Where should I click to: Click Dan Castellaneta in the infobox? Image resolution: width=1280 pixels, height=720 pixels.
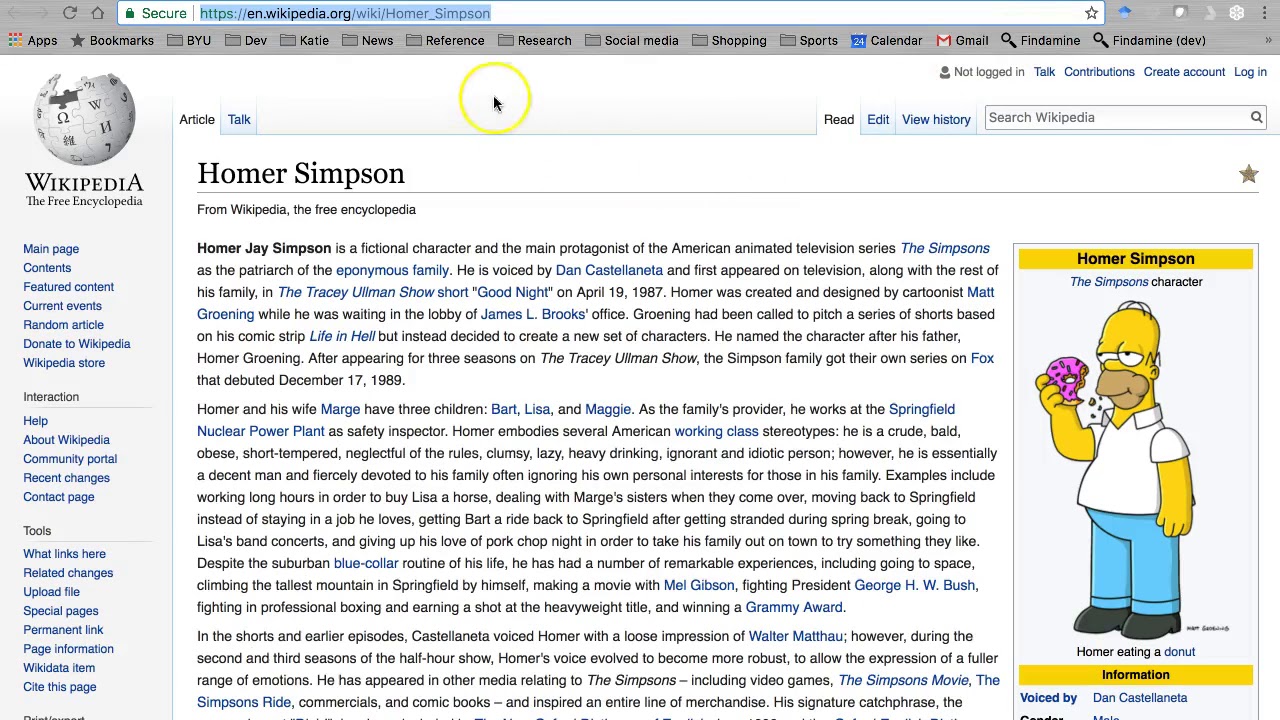pyautogui.click(x=1140, y=698)
